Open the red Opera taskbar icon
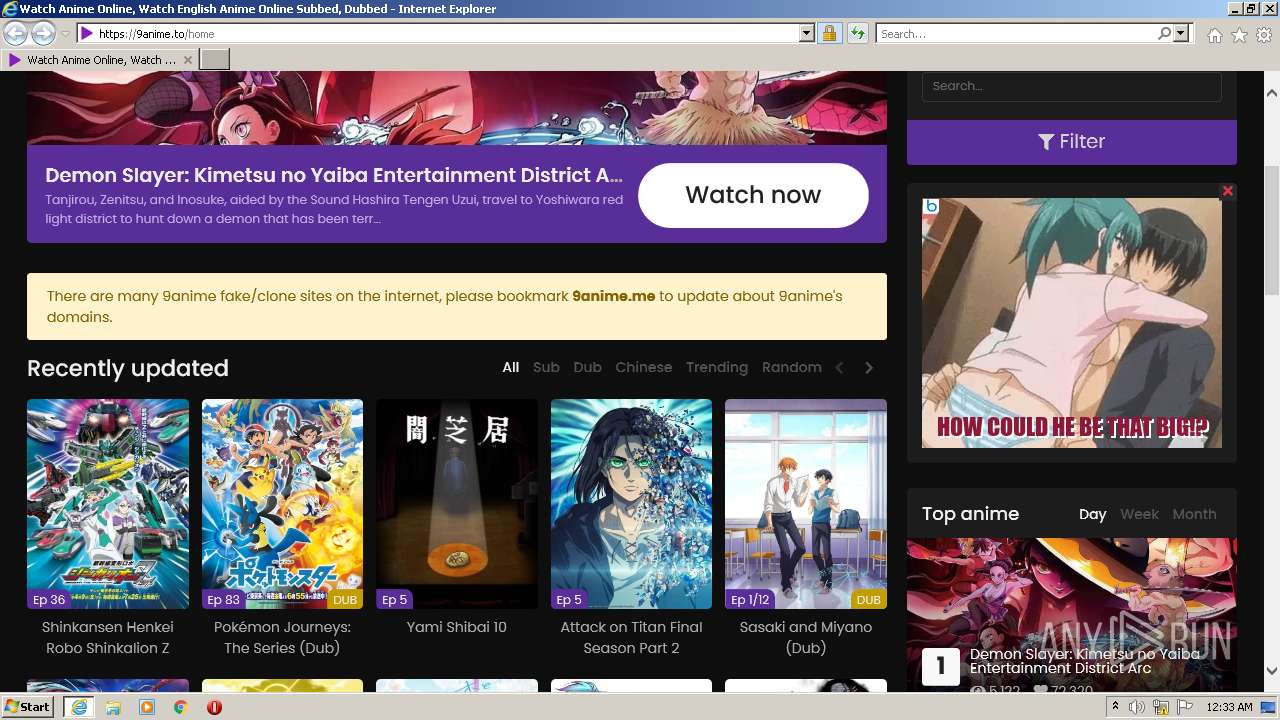This screenshot has height=720, width=1280. pyautogui.click(x=214, y=707)
